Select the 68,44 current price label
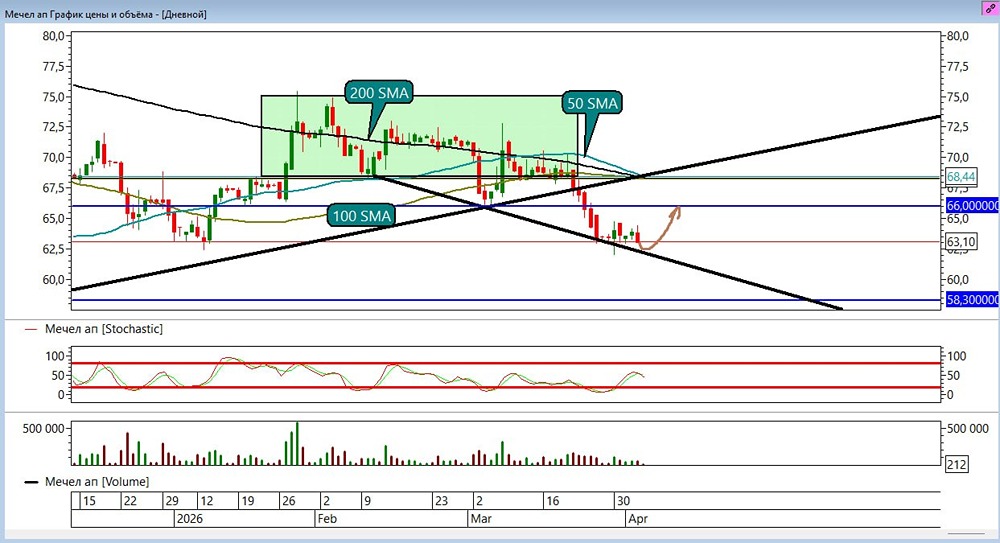The width and height of the screenshot is (1000, 543). [961, 177]
